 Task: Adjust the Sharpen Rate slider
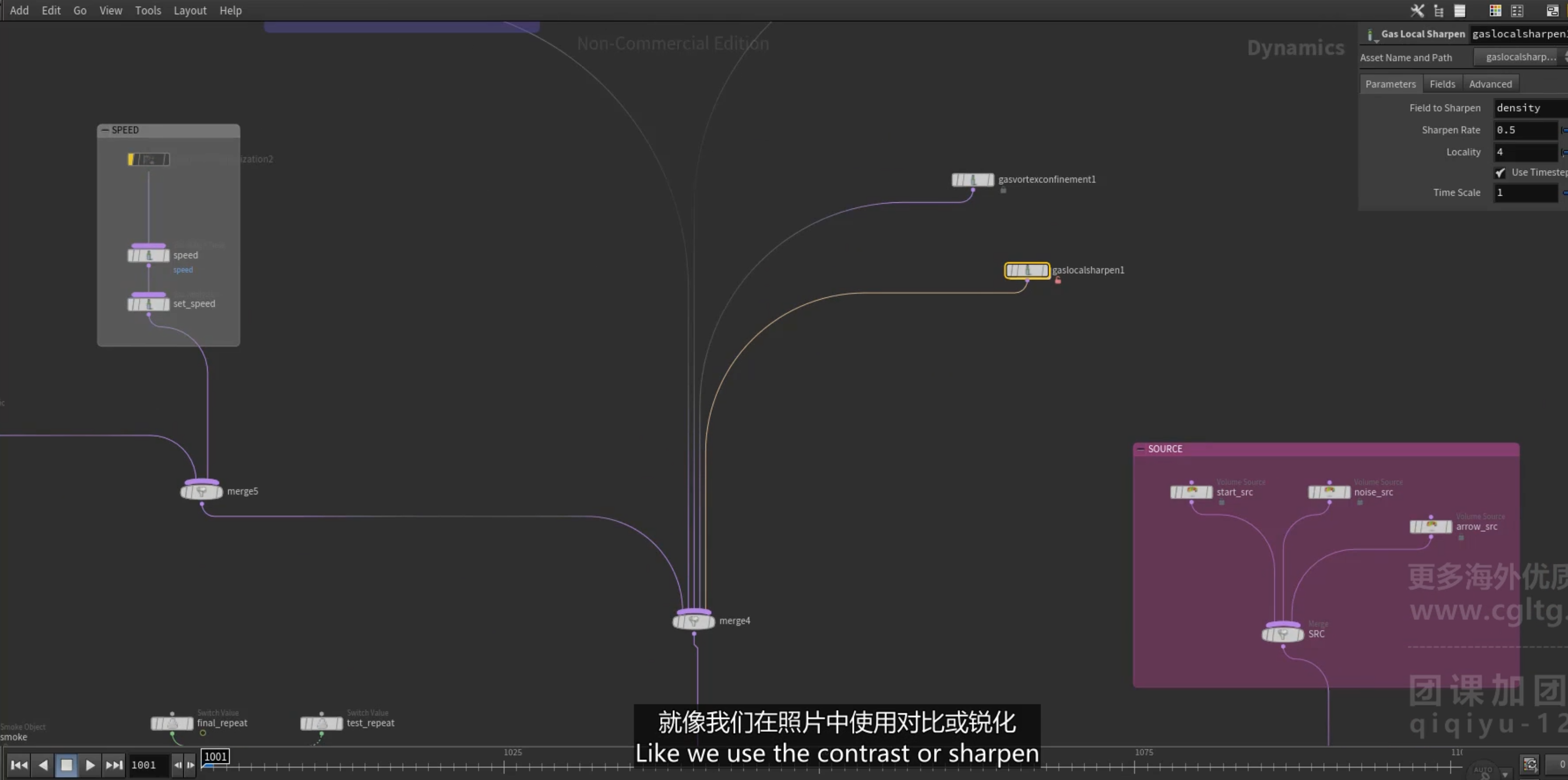point(1564,130)
